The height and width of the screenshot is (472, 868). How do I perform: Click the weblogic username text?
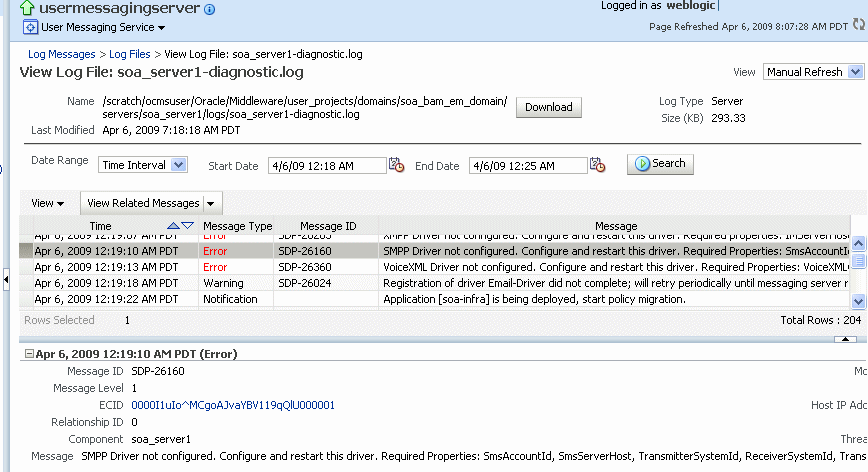click(x=691, y=6)
